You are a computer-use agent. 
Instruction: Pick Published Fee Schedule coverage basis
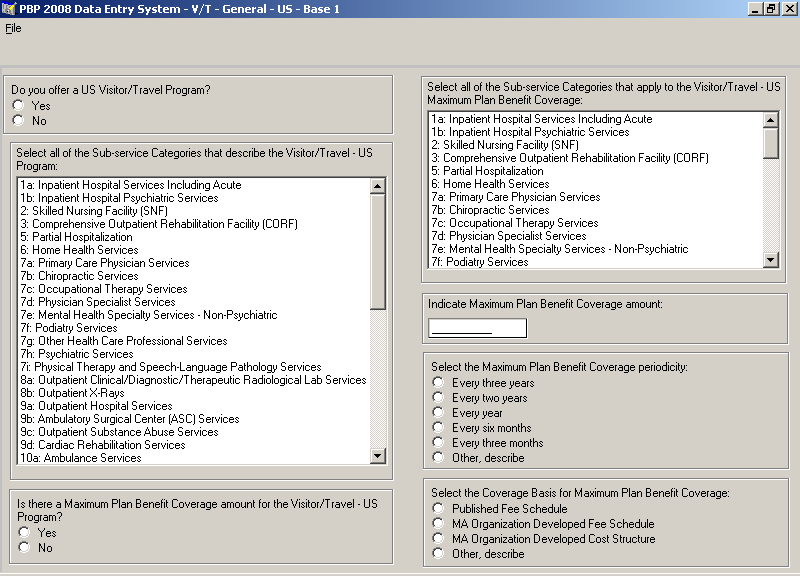[438, 509]
